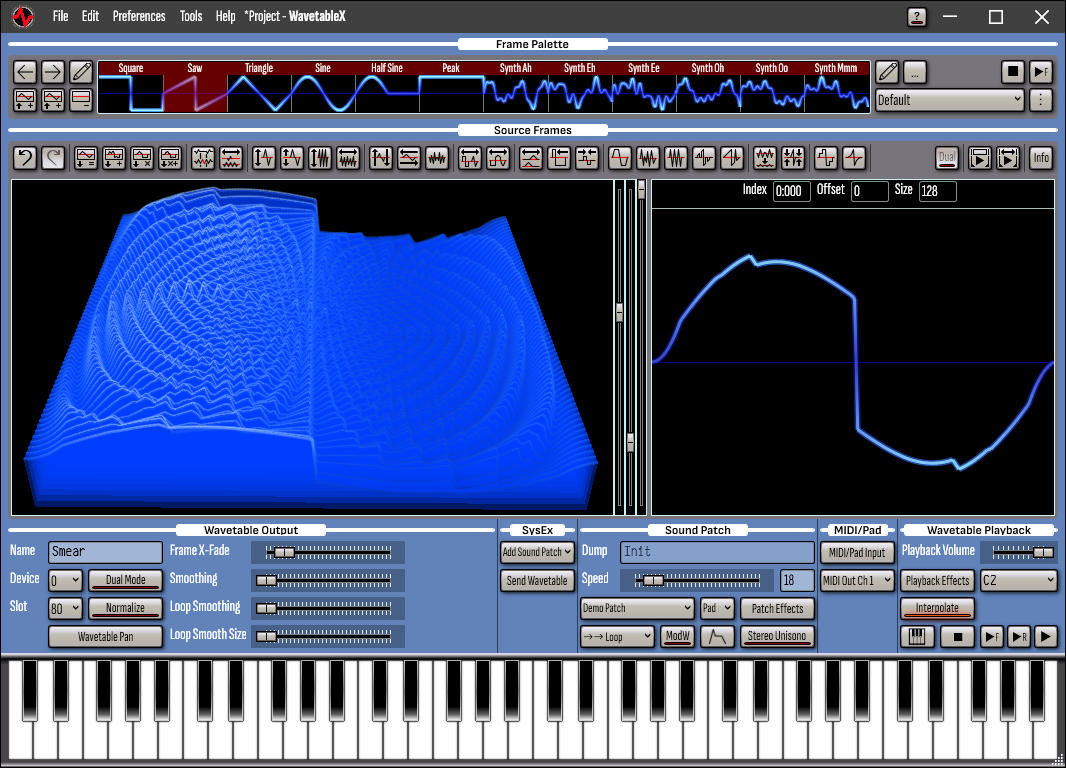
Task: Click the red minus remove-frame icon in Frame Palette
Action: click(81, 99)
